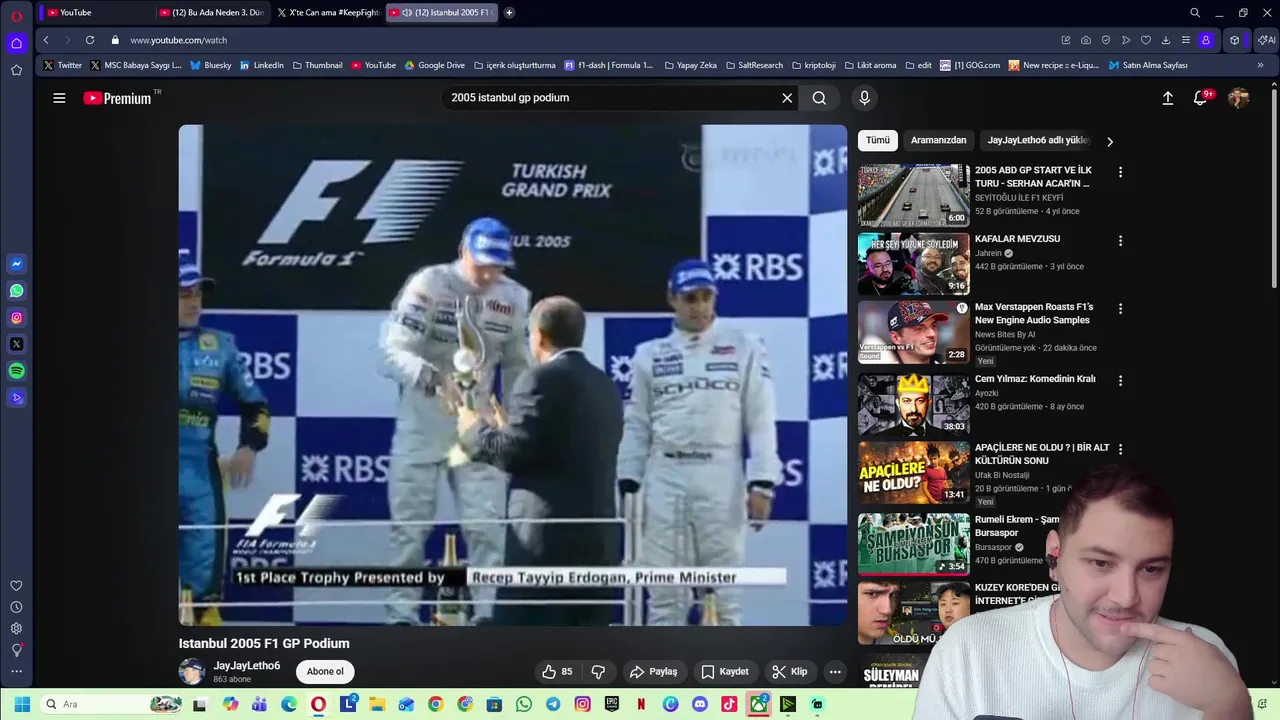This screenshot has height=720, width=1280.
Task: Go to YouTube Premium home logo
Action: pos(117,98)
